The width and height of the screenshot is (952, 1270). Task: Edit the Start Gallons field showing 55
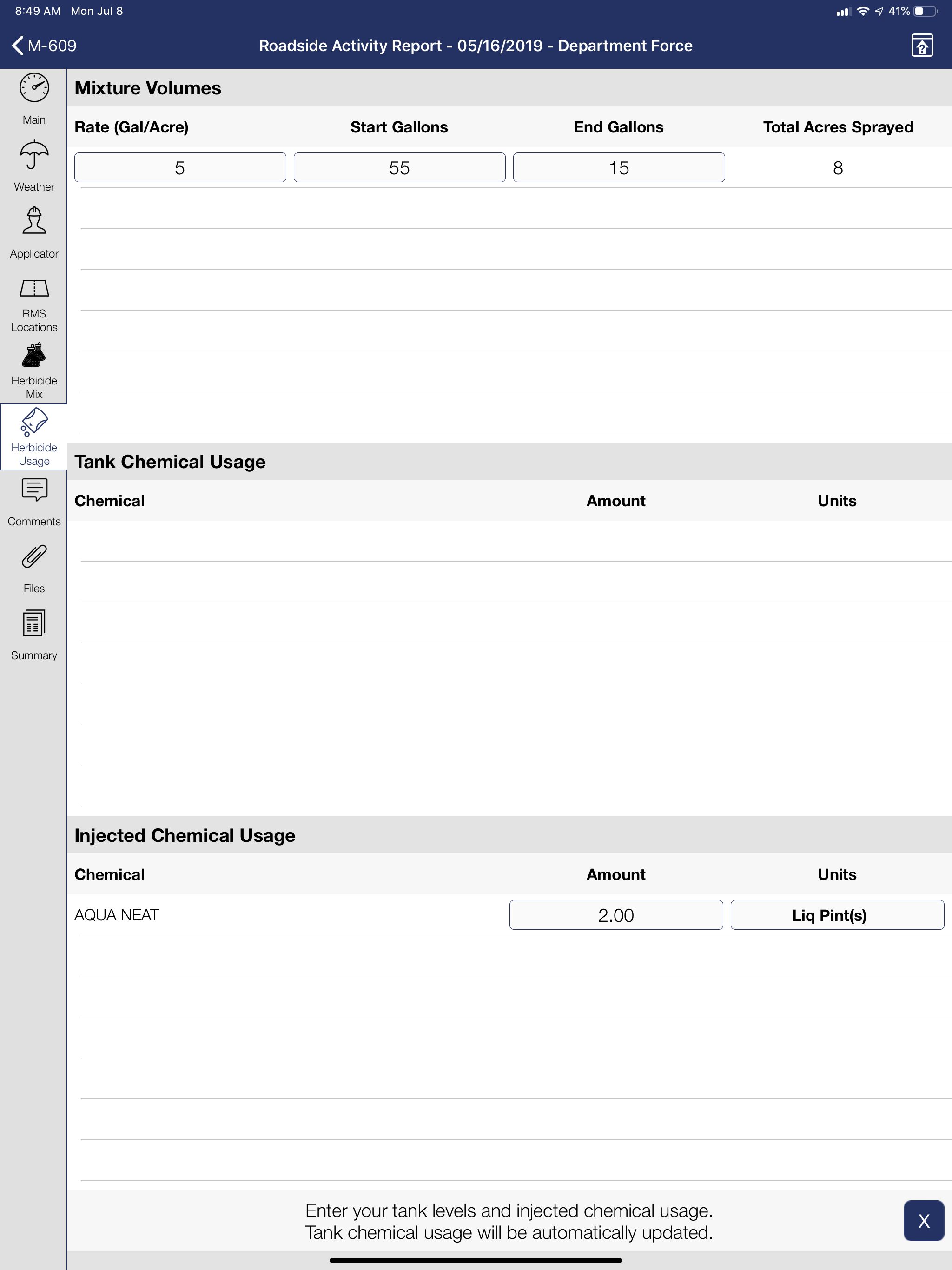pos(400,168)
